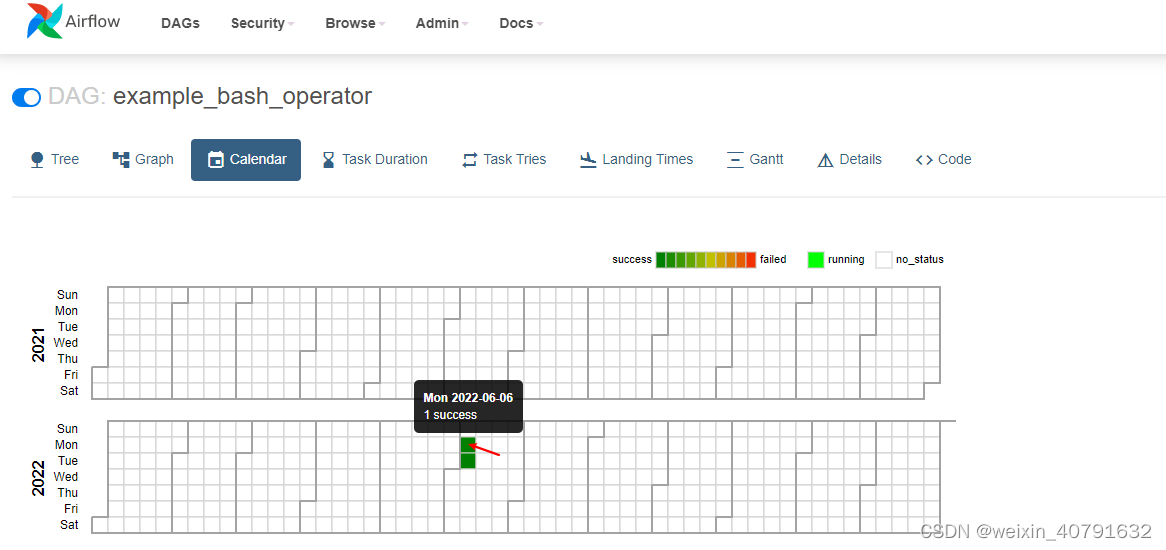
Task: Expand the Docs dropdown menu
Action: point(521,23)
